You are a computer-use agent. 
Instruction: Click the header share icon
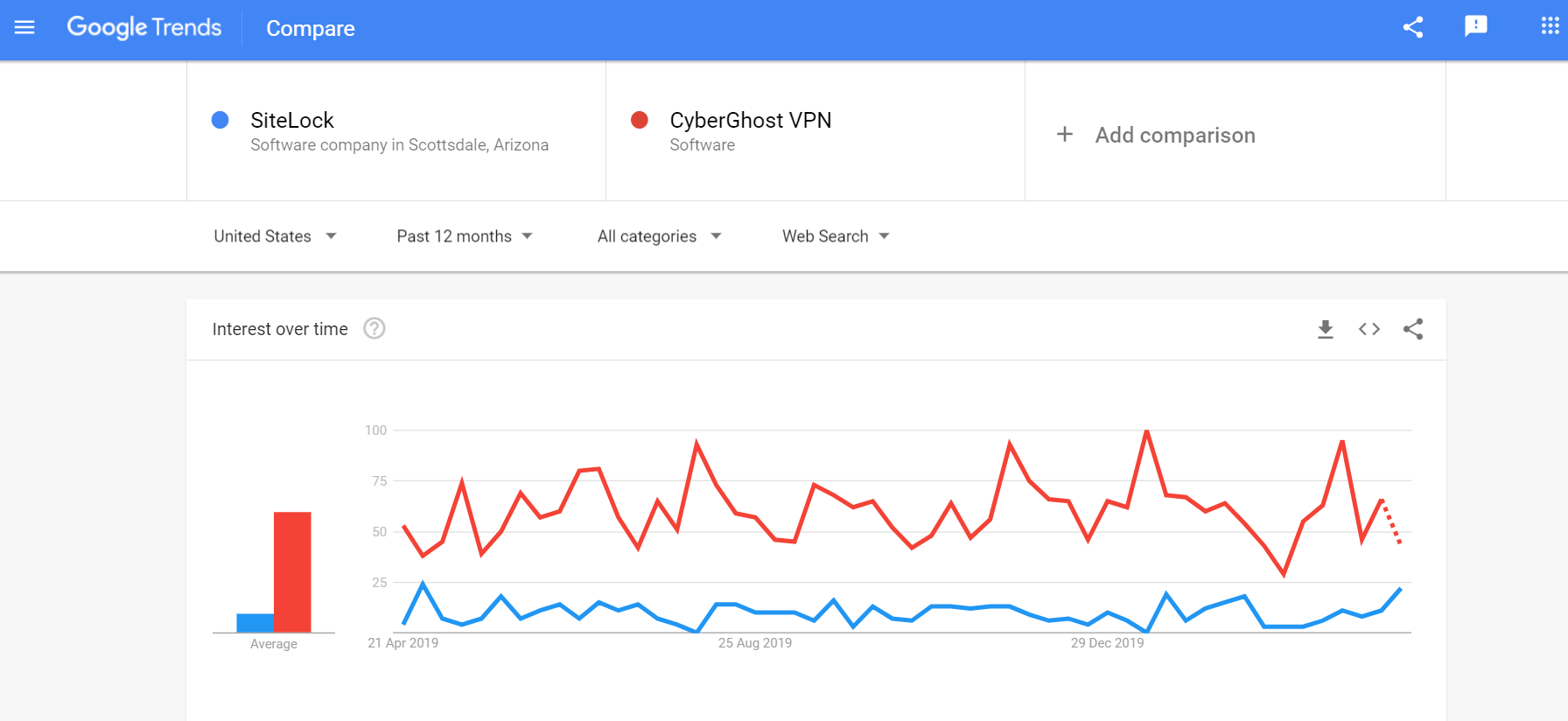click(x=1413, y=27)
